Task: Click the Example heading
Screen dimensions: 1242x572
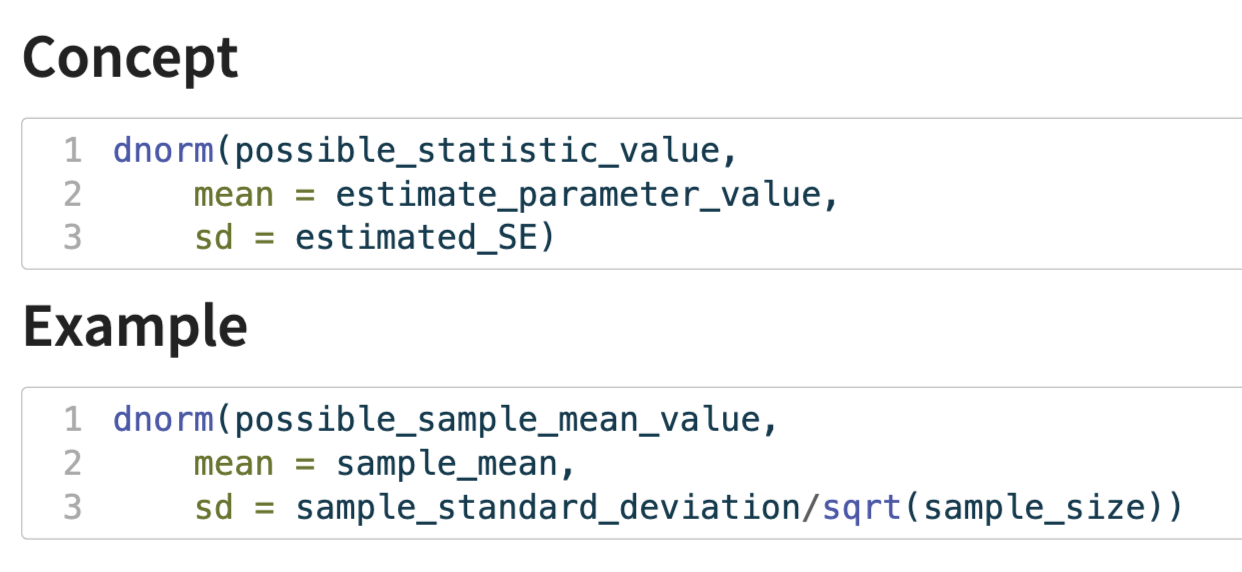Action: [x=135, y=326]
